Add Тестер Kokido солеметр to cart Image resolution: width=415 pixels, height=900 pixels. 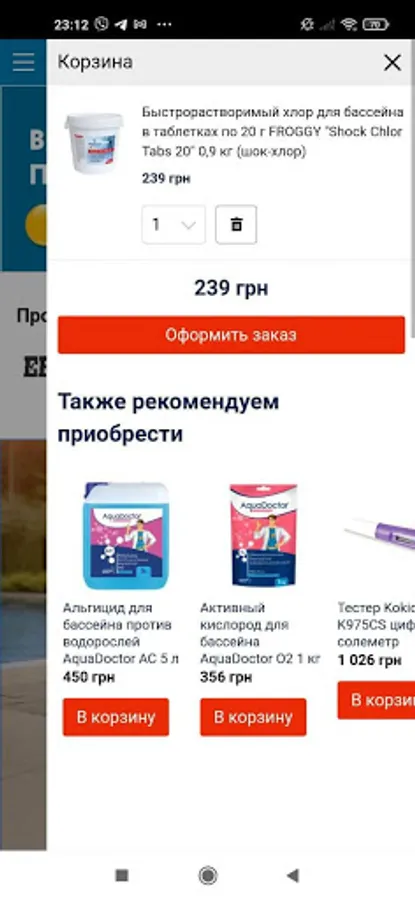coord(377,700)
